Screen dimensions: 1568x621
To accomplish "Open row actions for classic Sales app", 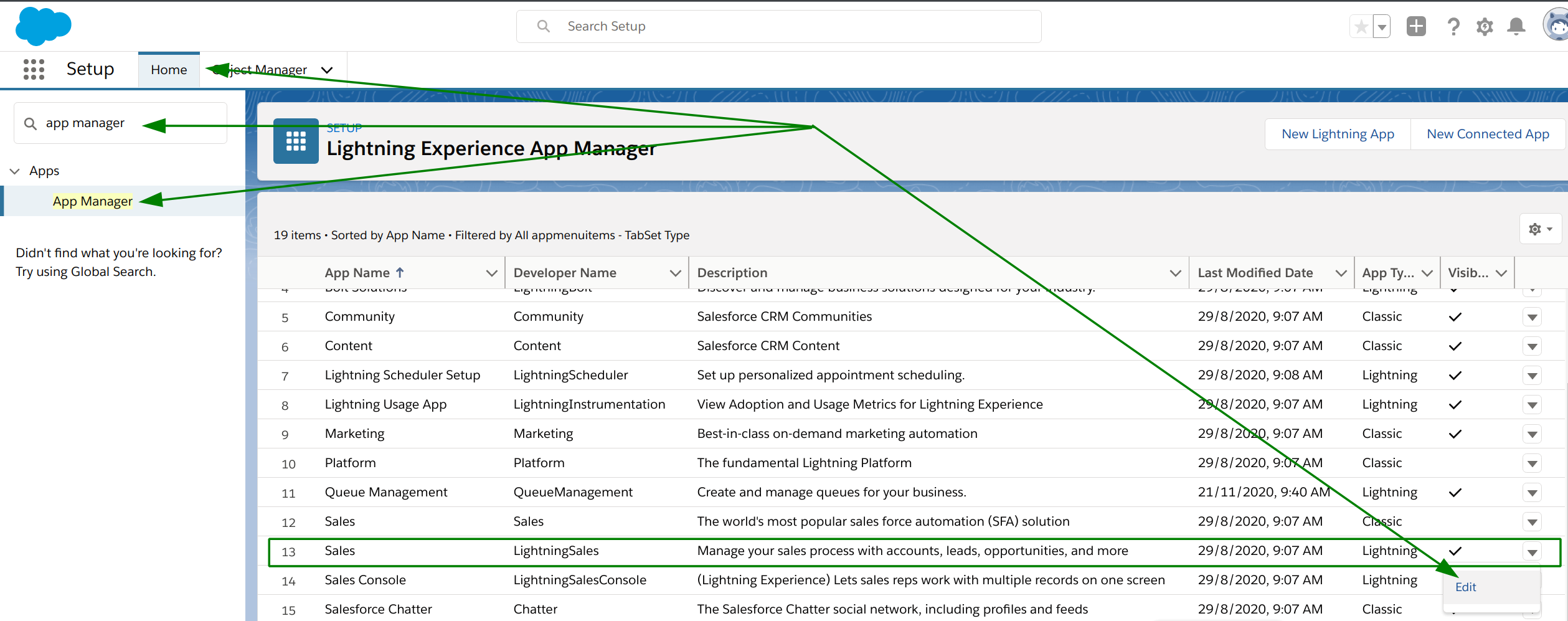I will pyautogui.click(x=1532, y=522).
